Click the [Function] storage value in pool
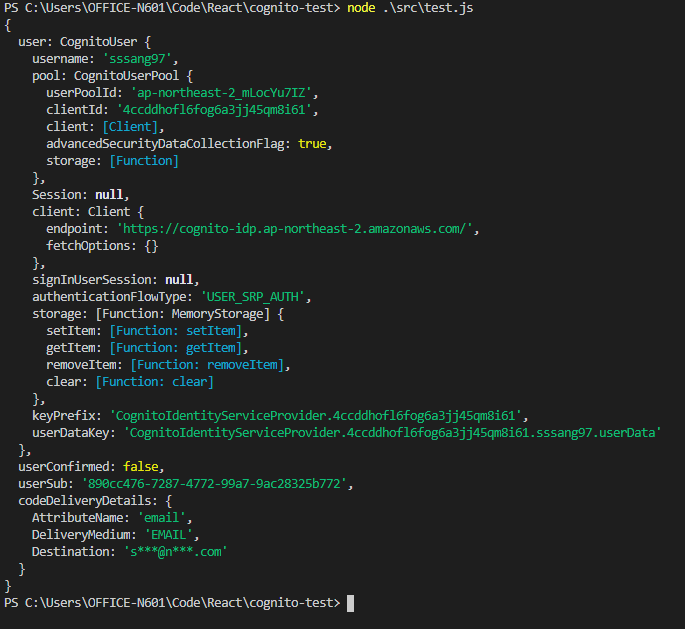The width and height of the screenshot is (685, 629). click(144, 161)
